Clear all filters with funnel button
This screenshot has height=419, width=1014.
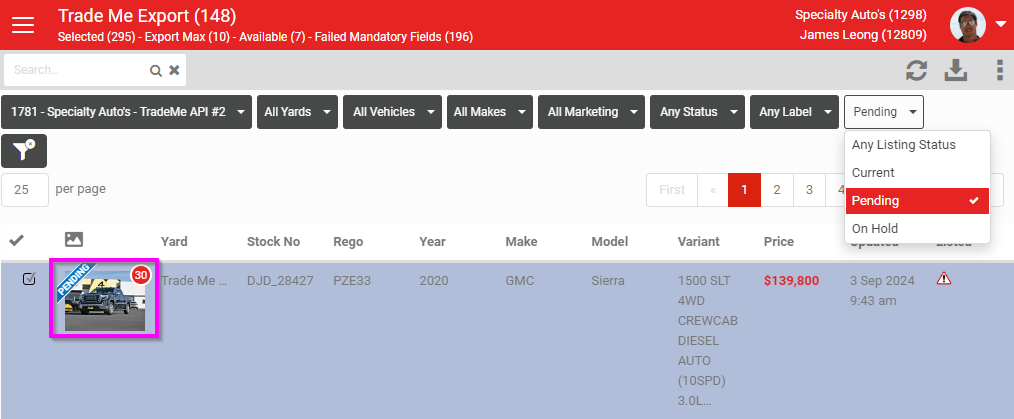tap(24, 151)
